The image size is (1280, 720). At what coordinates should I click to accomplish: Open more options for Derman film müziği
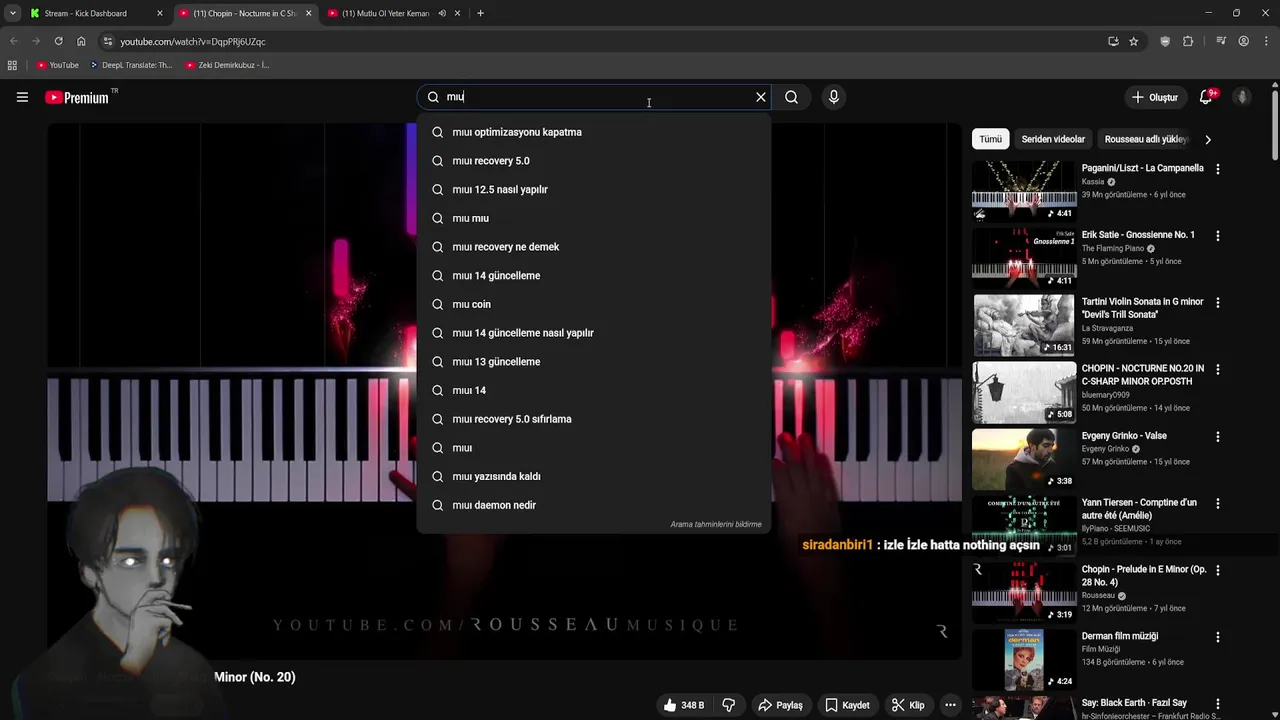click(1217, 637)
